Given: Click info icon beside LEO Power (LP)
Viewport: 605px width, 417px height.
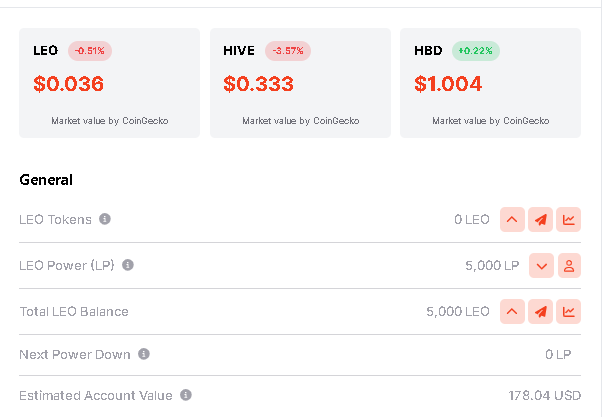Looking at the screenshot, I should 128,265.
